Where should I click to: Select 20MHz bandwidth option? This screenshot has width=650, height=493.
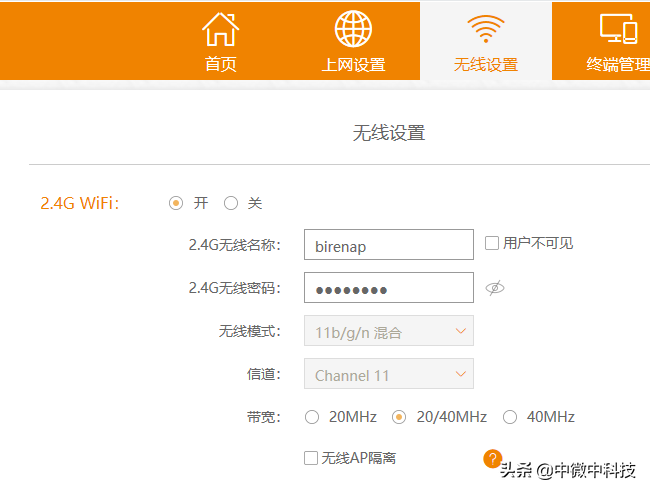312,417
